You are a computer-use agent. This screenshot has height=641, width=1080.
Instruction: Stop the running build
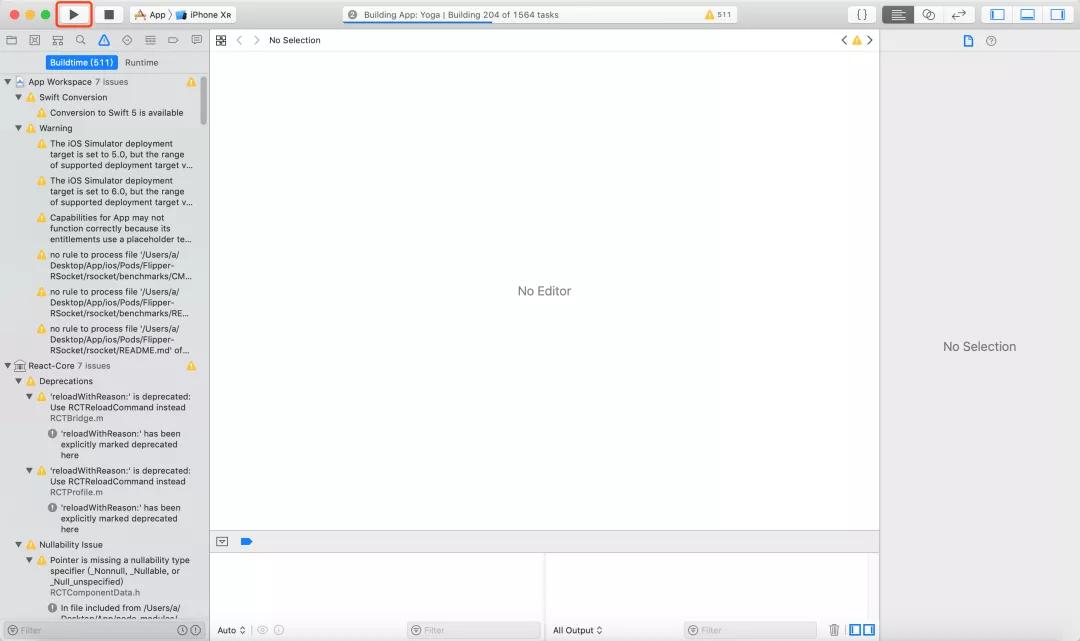pyautogui.click(x=108, y=14)
